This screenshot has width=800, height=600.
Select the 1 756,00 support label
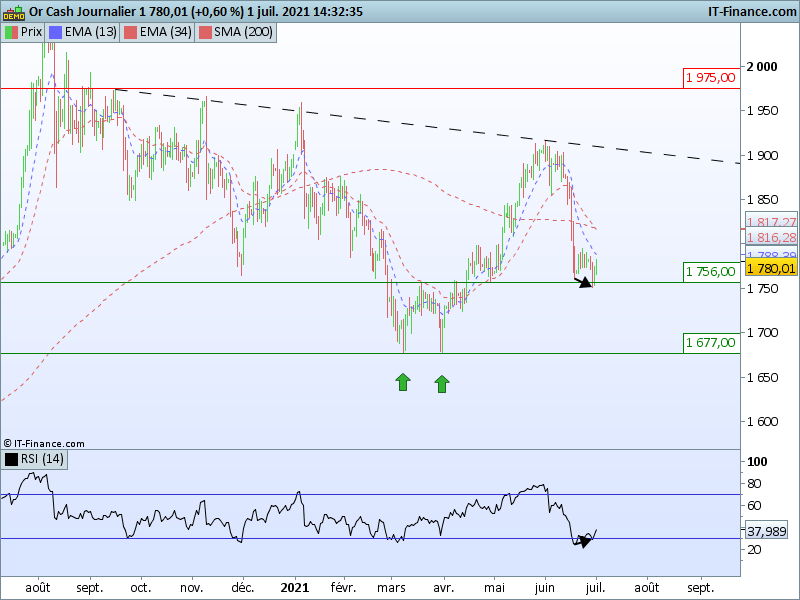[710, 271]
